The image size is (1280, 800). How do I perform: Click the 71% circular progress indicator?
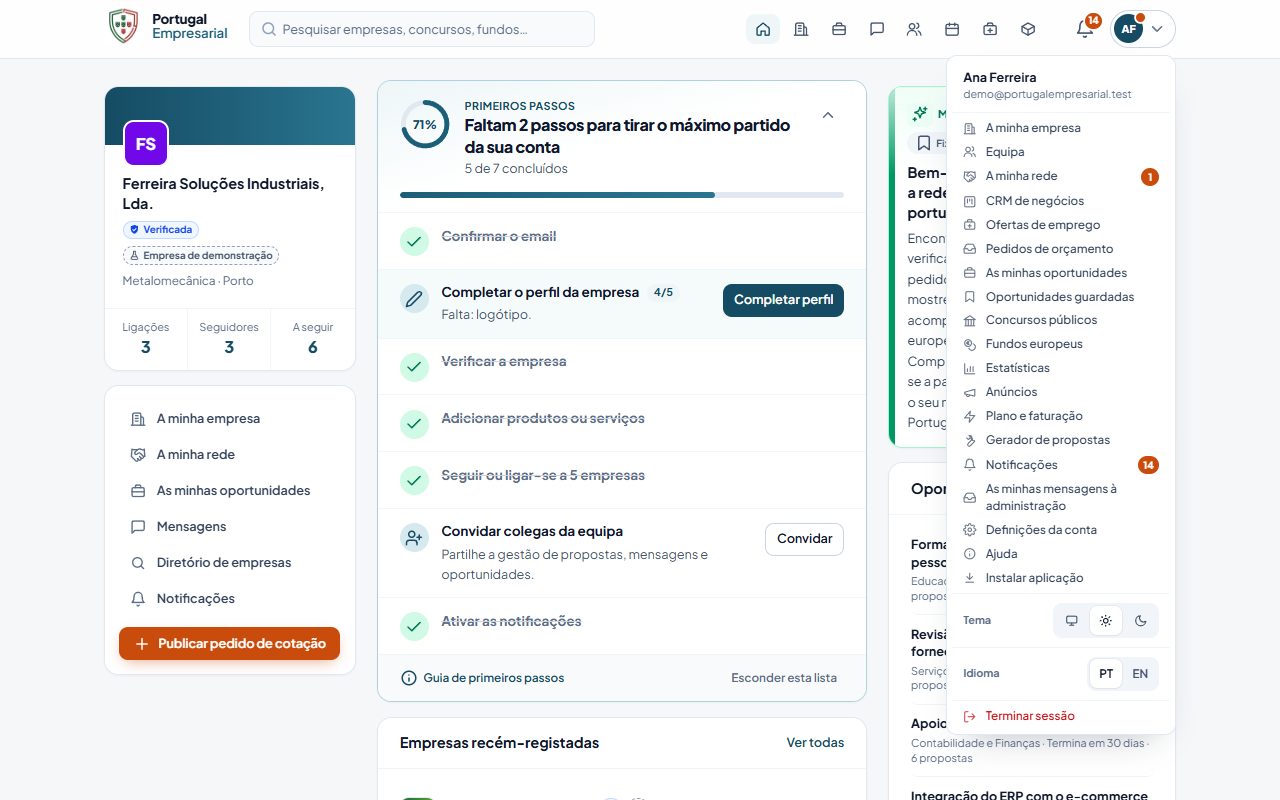point(425,124)
